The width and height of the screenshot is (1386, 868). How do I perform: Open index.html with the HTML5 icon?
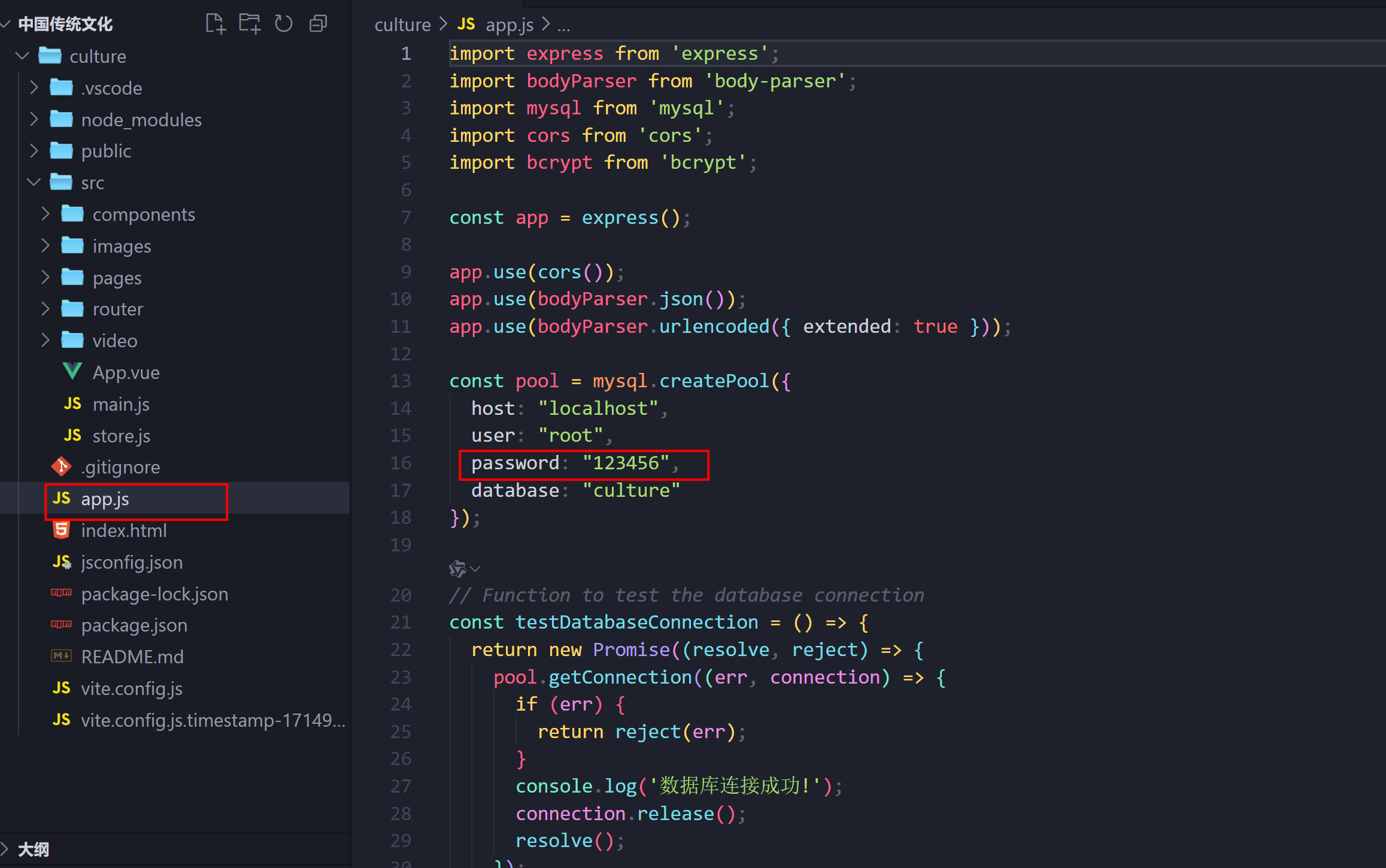[123, 530]
